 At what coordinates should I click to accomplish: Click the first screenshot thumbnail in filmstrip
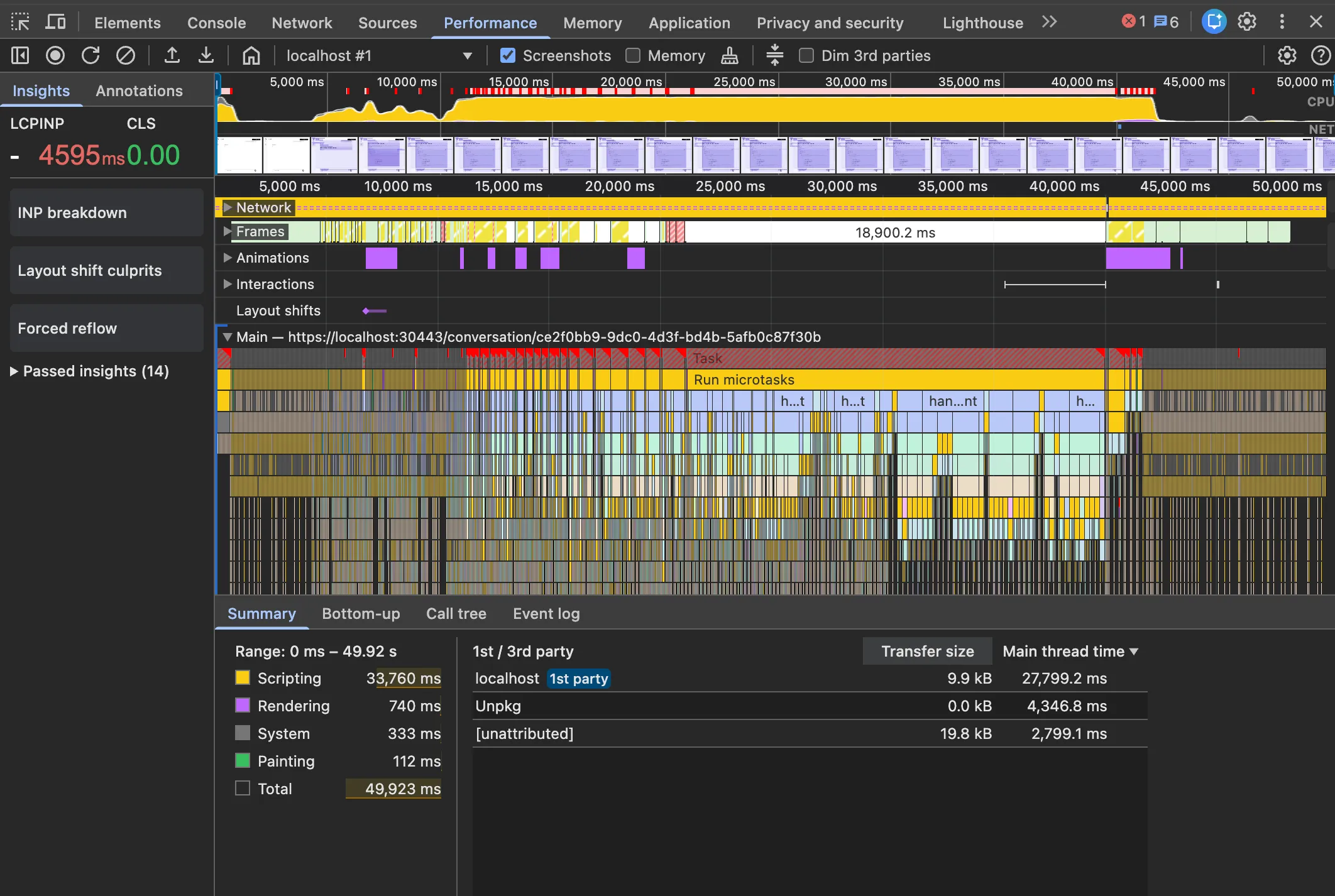[x=239, y=155]
